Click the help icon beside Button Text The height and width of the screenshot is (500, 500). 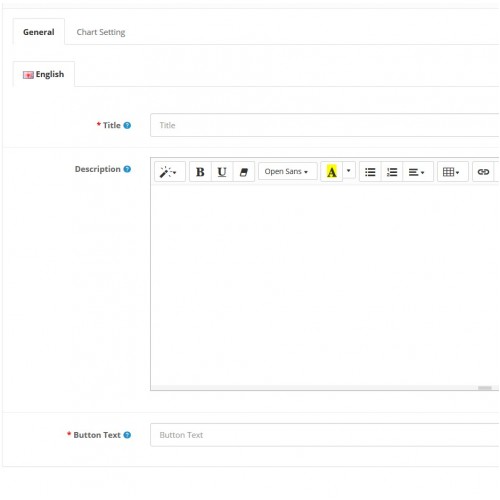127,435
